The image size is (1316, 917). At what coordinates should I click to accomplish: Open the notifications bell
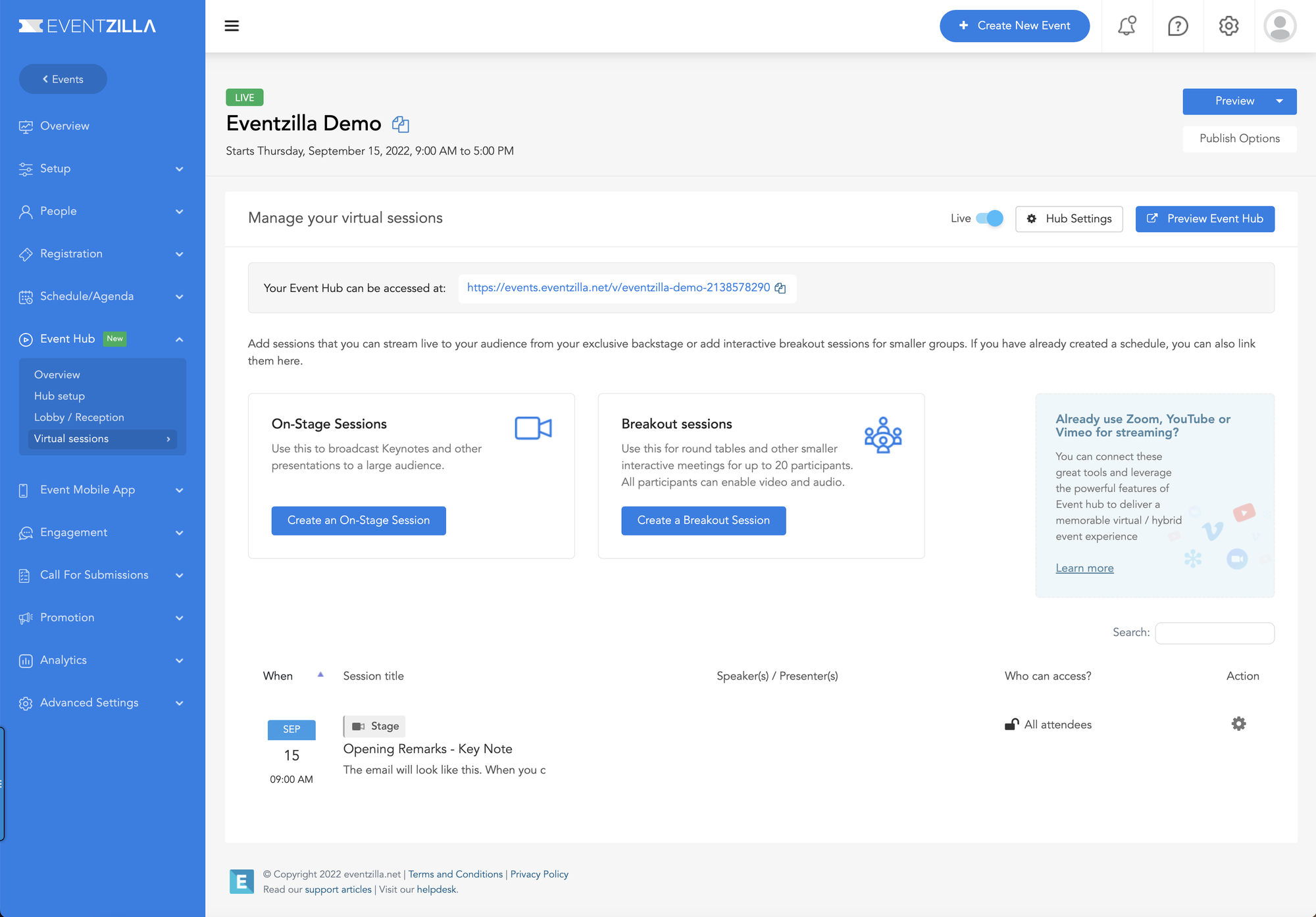pyautogui.click(x=1127, y=26)
